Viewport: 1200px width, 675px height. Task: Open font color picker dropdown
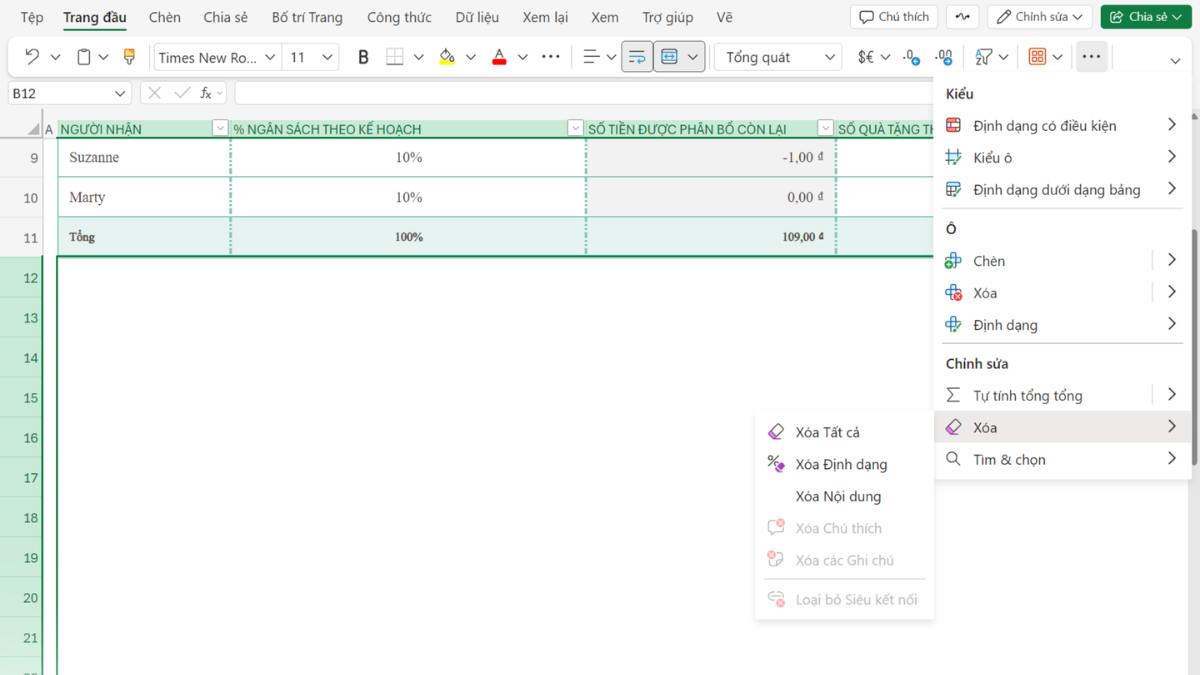(523, 57)
